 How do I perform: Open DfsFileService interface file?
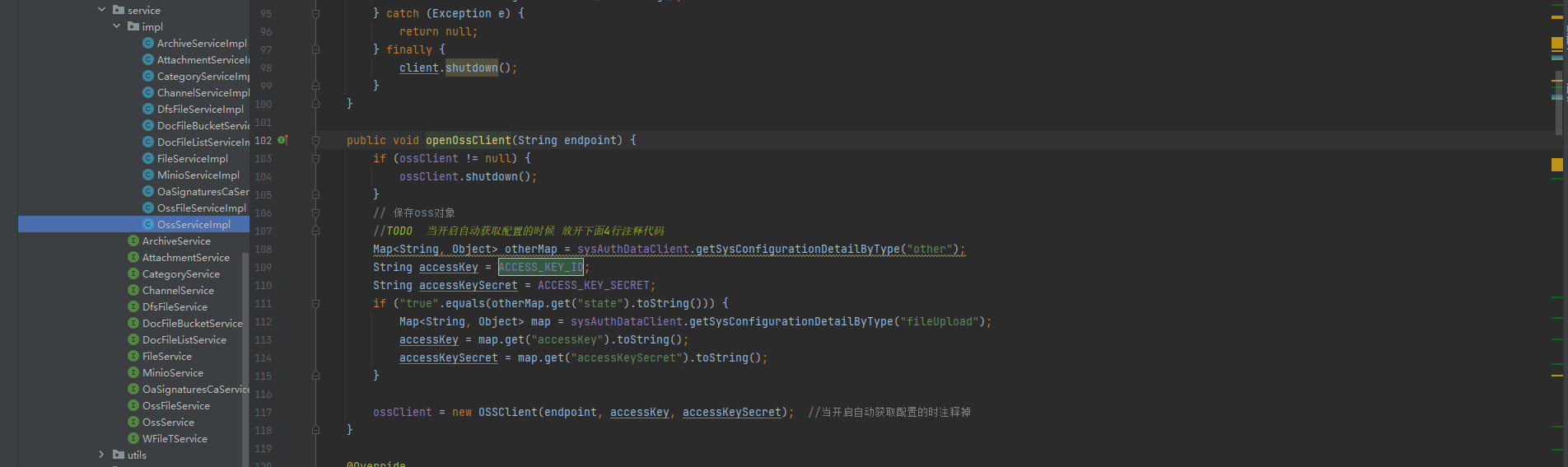pos(175,306)
